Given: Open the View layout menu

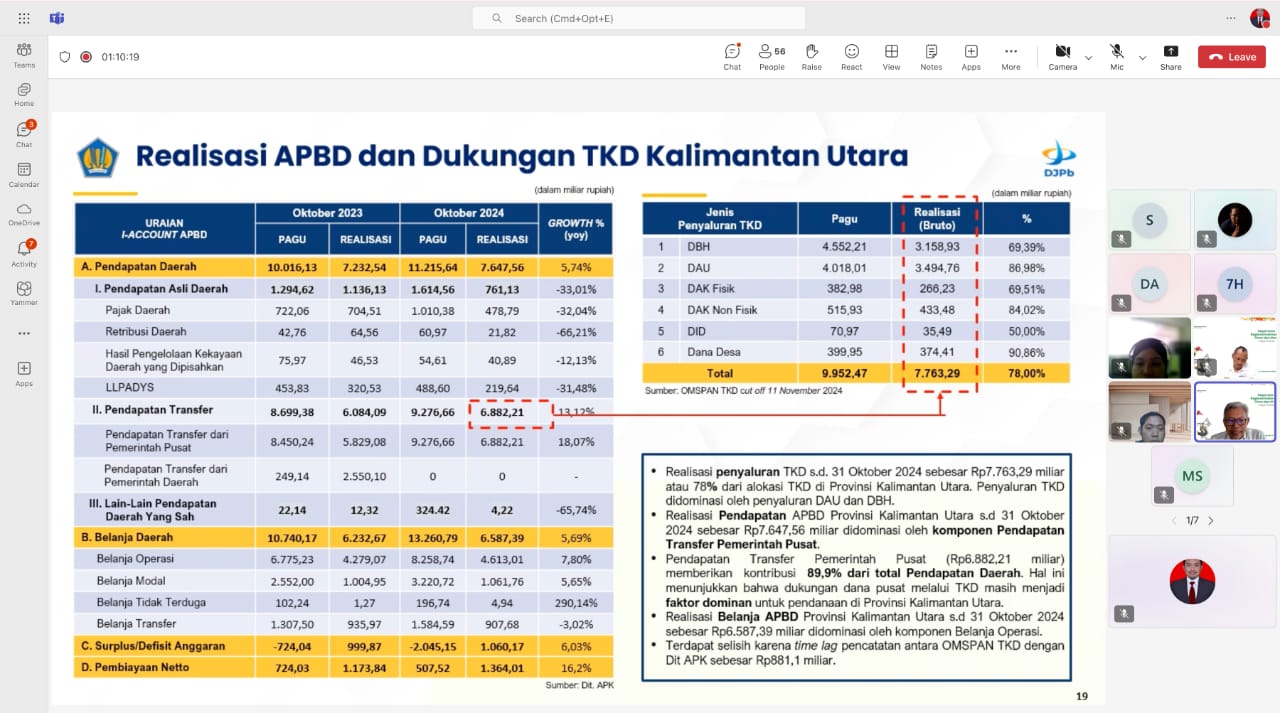Looking at the screenshot, I should (x=891, y=56).
